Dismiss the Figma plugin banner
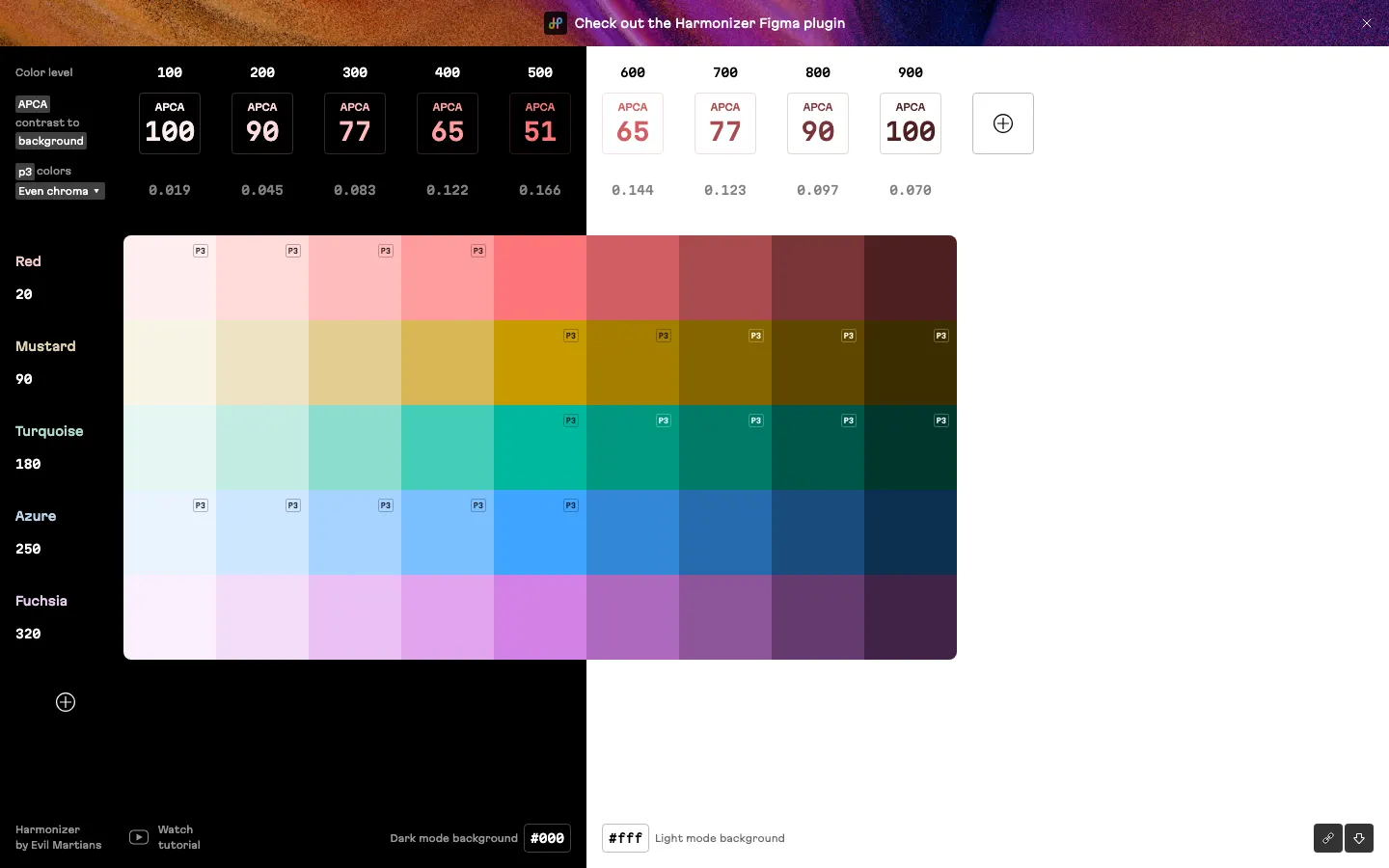Image resolution: width=1389 pixels, height=868 pixels. click(x=1366, y=23)
